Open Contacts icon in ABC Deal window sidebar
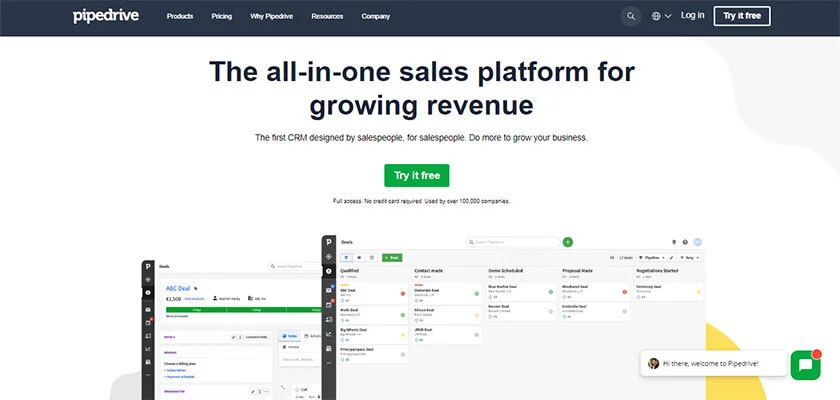The image size is (840, 400). pos(148,336)
